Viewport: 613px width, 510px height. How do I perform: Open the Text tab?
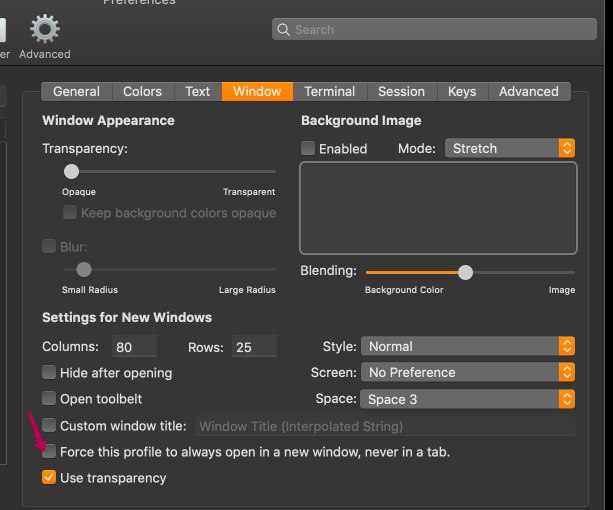pyautogui.click(x=198, y=91)
